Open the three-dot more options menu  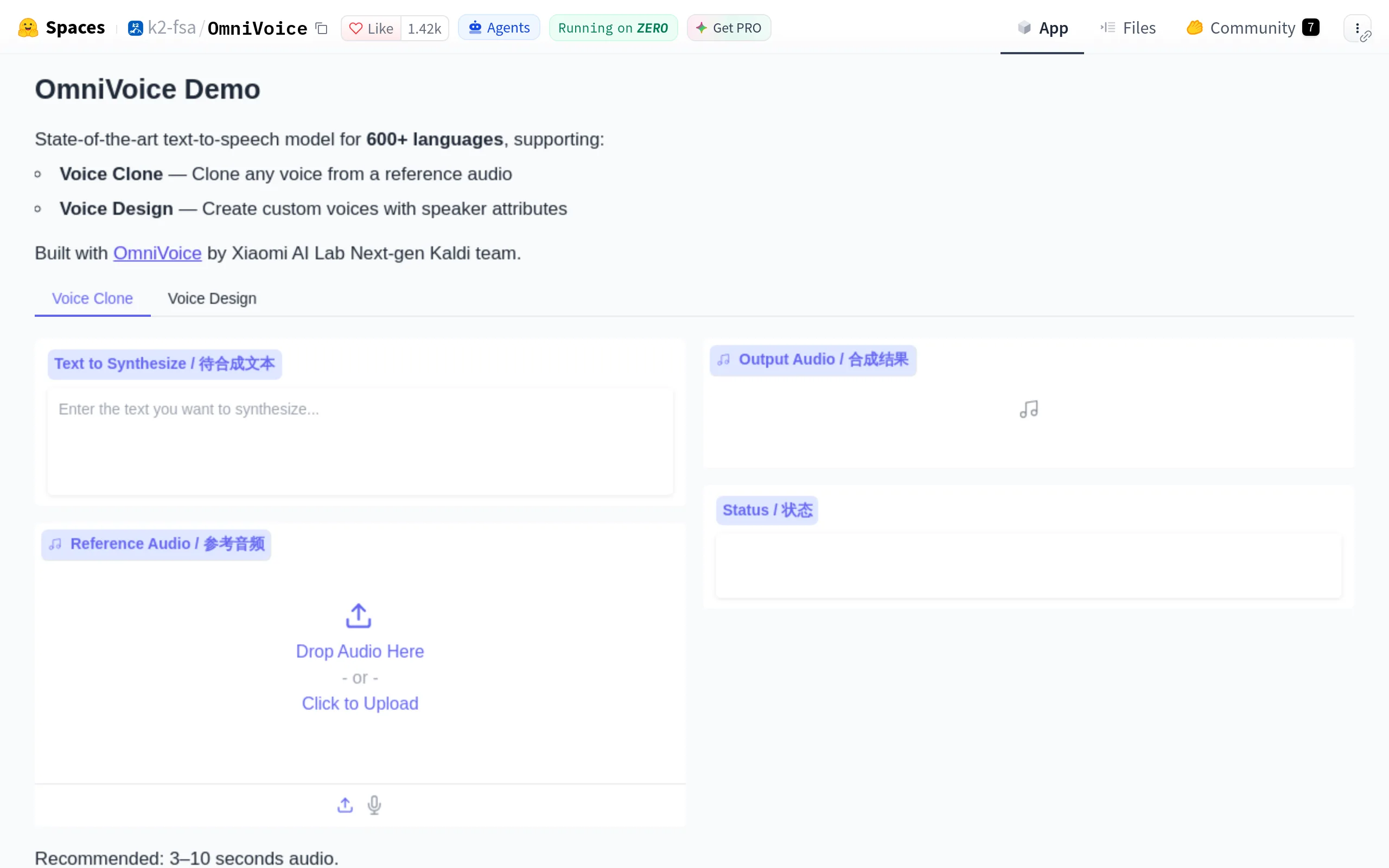(1357, 28)
